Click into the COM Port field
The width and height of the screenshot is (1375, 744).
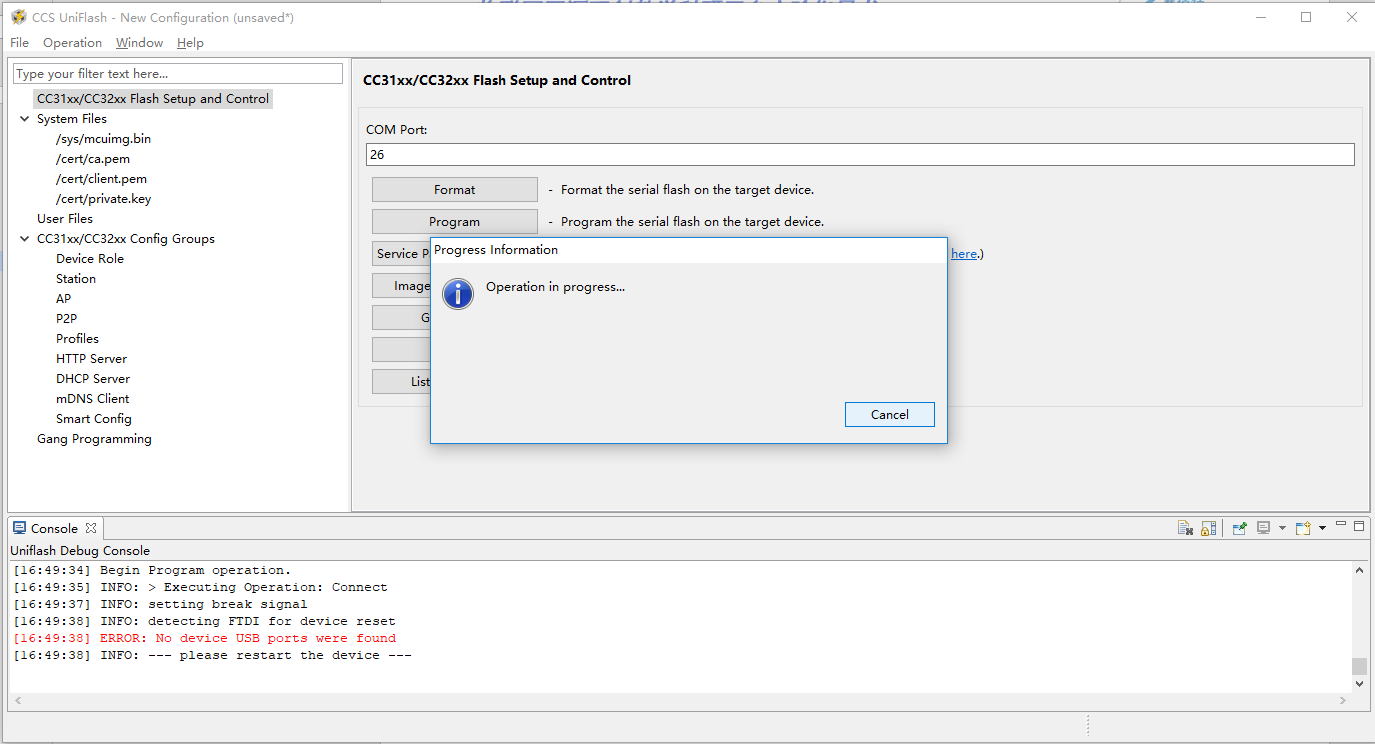(x=860, y=155)
